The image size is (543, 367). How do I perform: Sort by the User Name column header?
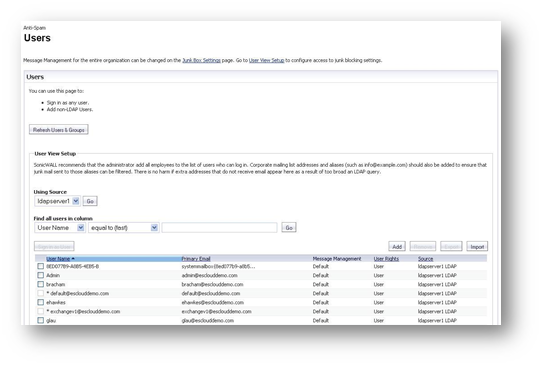click(x=58, y=259)
